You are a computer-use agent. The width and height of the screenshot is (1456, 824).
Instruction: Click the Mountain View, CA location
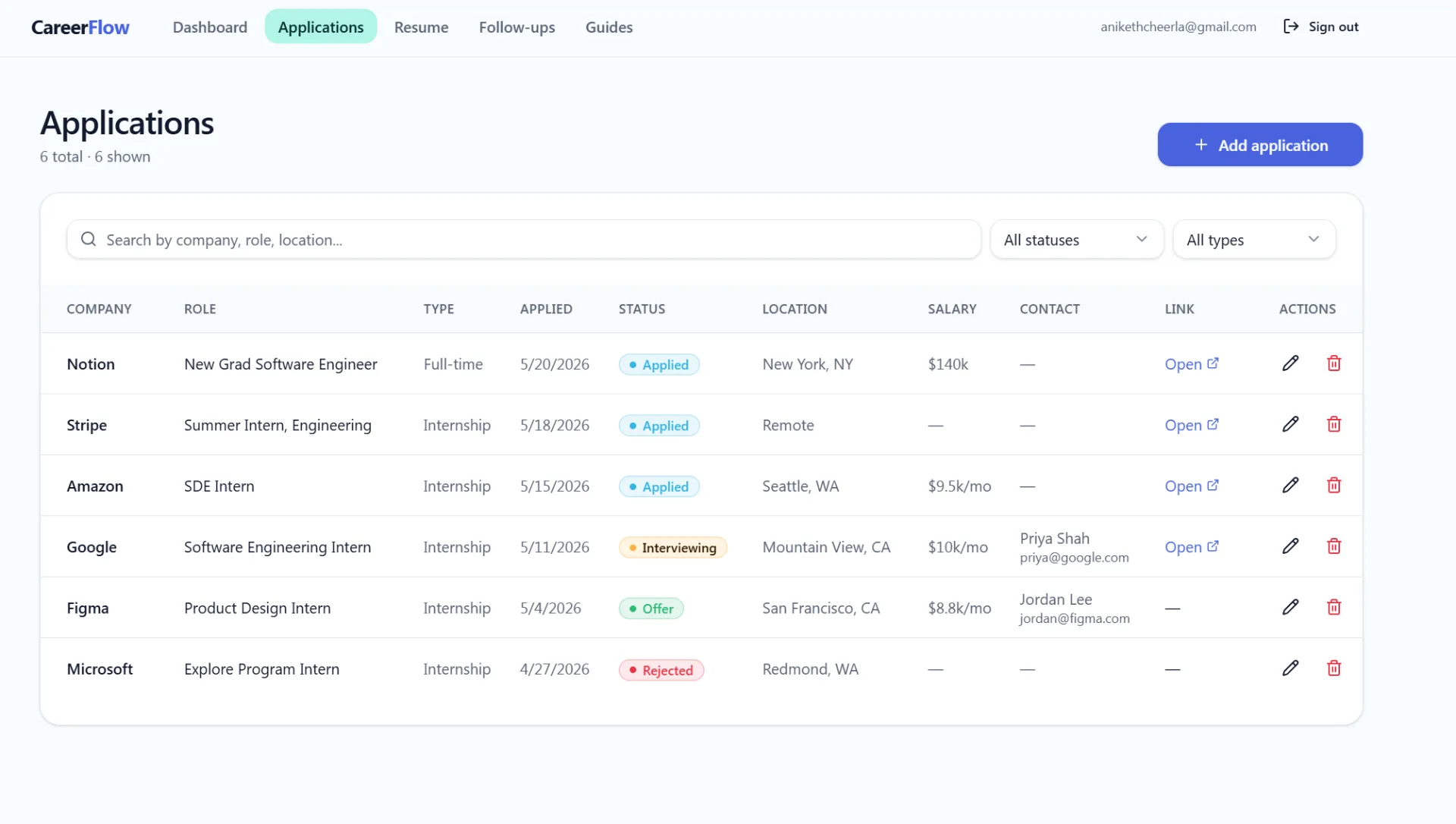pyautogui.click(x=826, y=547)
